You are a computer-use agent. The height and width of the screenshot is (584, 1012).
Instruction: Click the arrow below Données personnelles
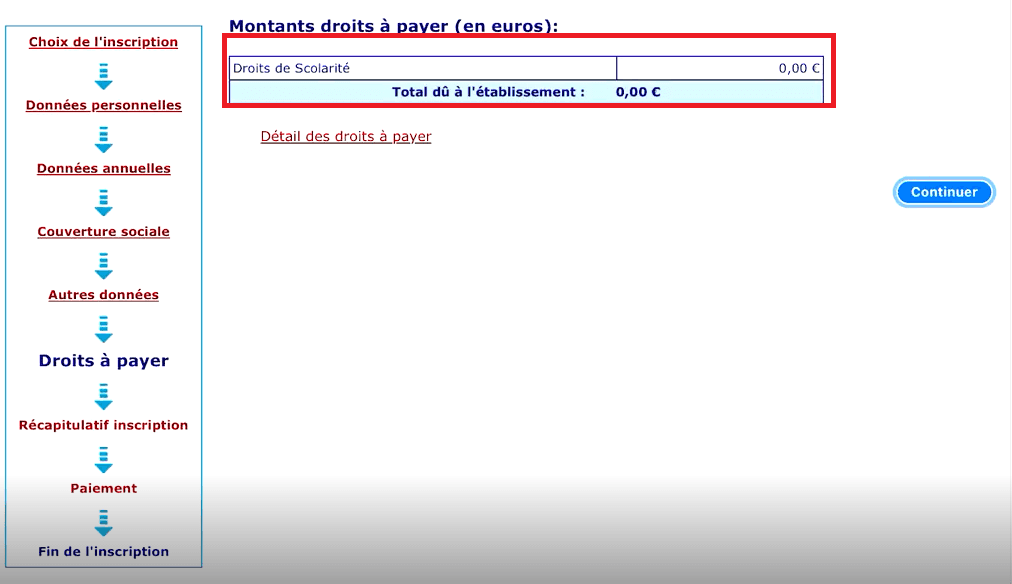(103, 137)
